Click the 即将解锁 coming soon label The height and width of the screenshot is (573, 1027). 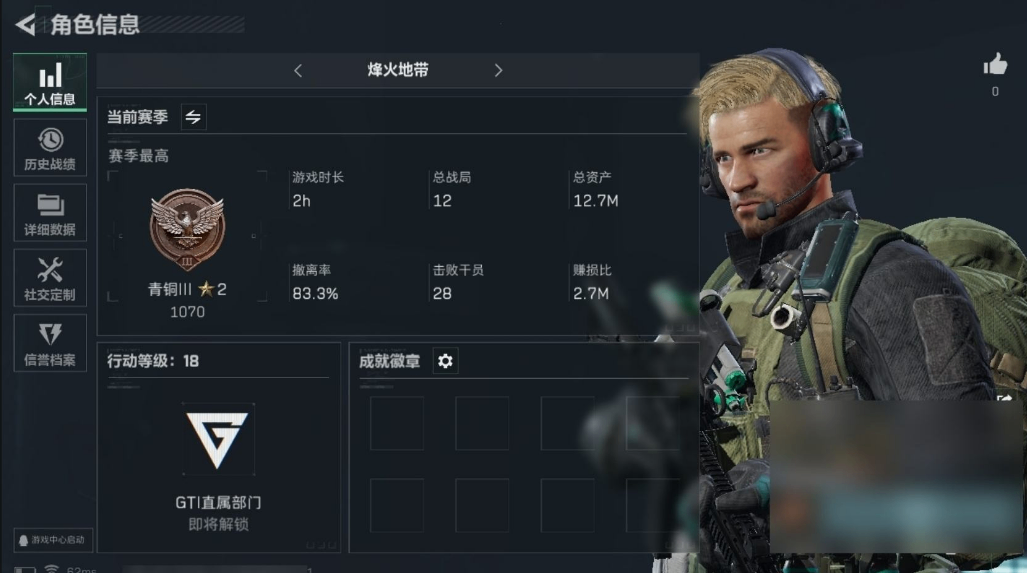click(219, 525)
